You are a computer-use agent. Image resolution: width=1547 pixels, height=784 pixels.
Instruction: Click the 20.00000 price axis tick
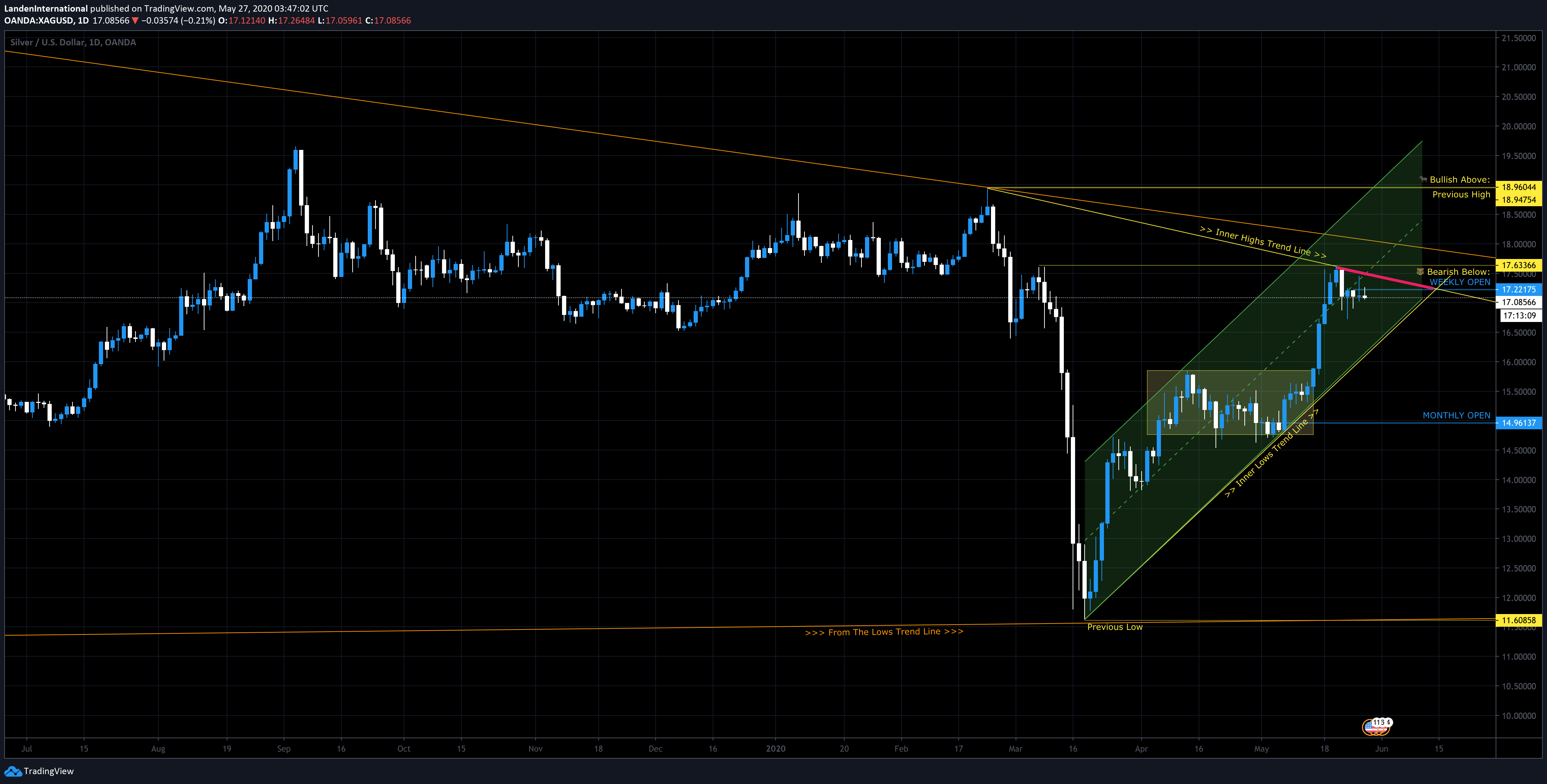click(x=1519, y=126)
